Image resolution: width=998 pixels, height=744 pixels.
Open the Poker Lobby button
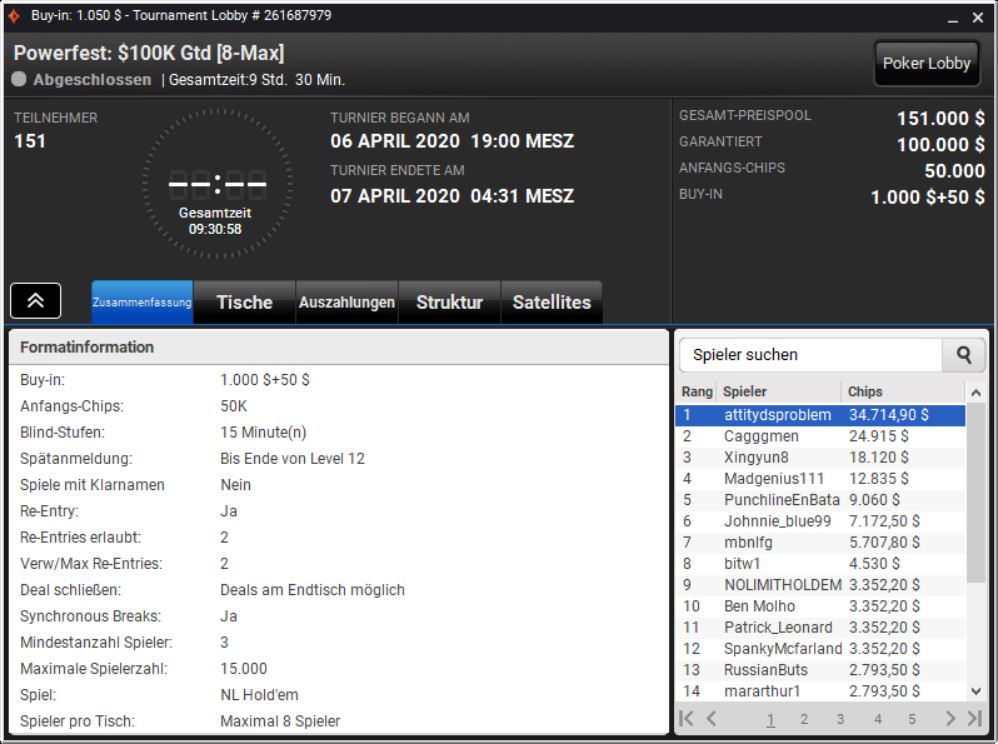coord(926,63)
